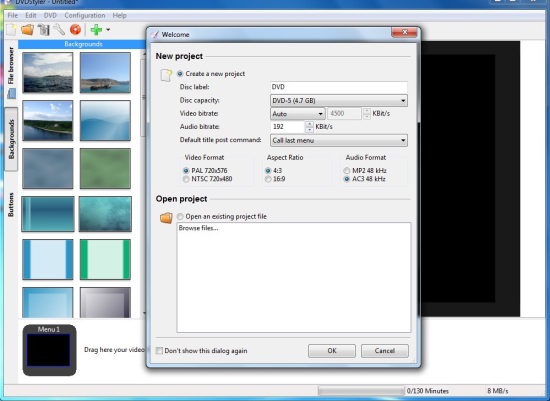Viewport: 550px width, 401px height.
Task: Open the Help menu
Action: pos(120,15)
